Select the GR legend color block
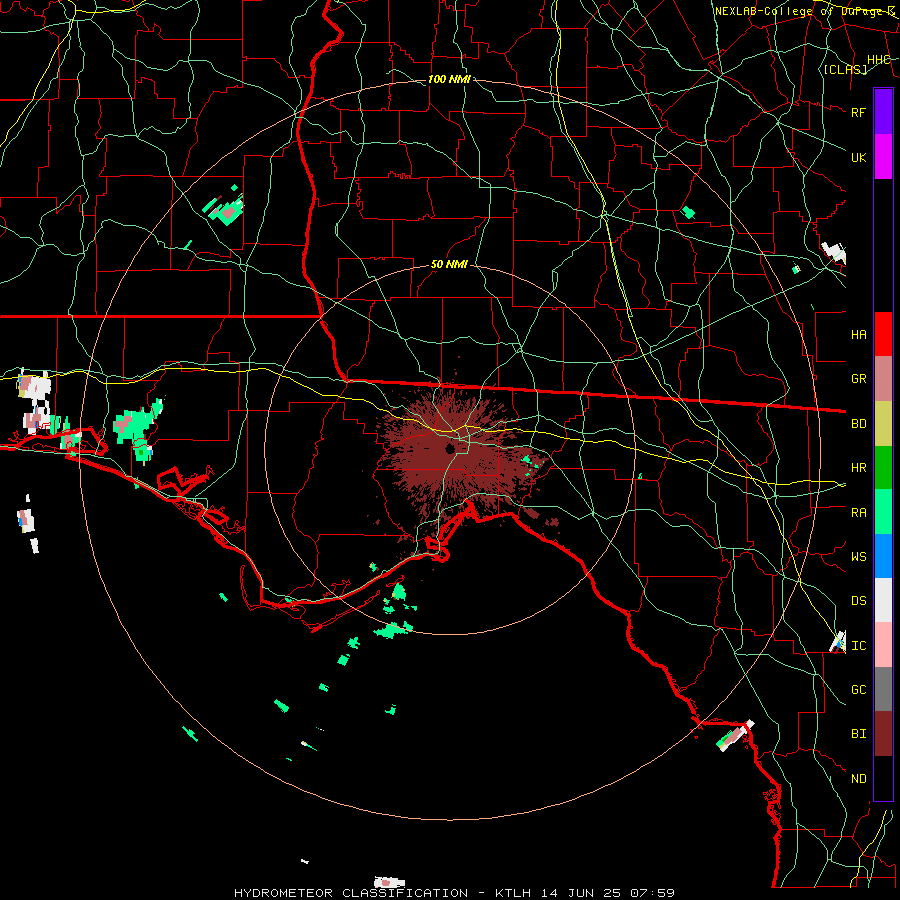 (883, 378)
